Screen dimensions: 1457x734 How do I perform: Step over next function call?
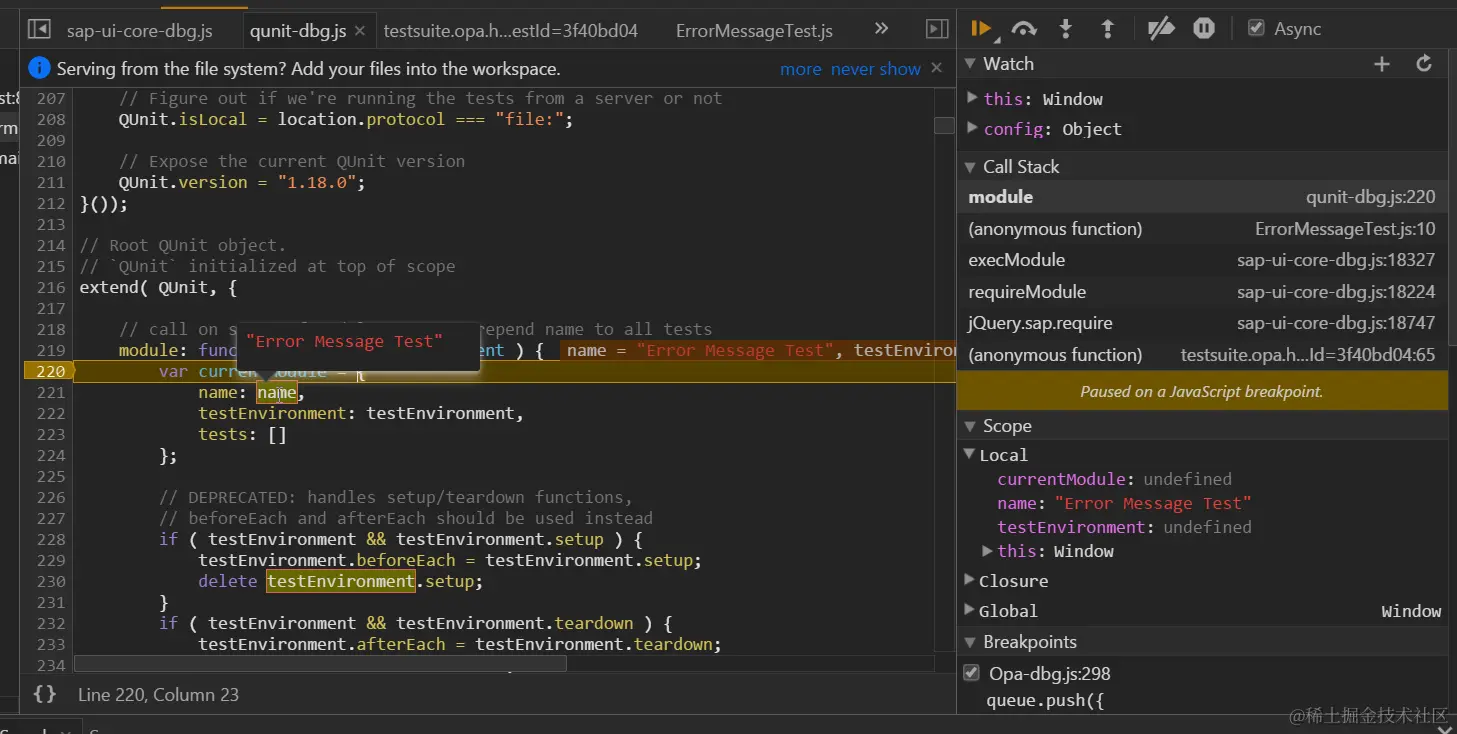coord(1024,29)
